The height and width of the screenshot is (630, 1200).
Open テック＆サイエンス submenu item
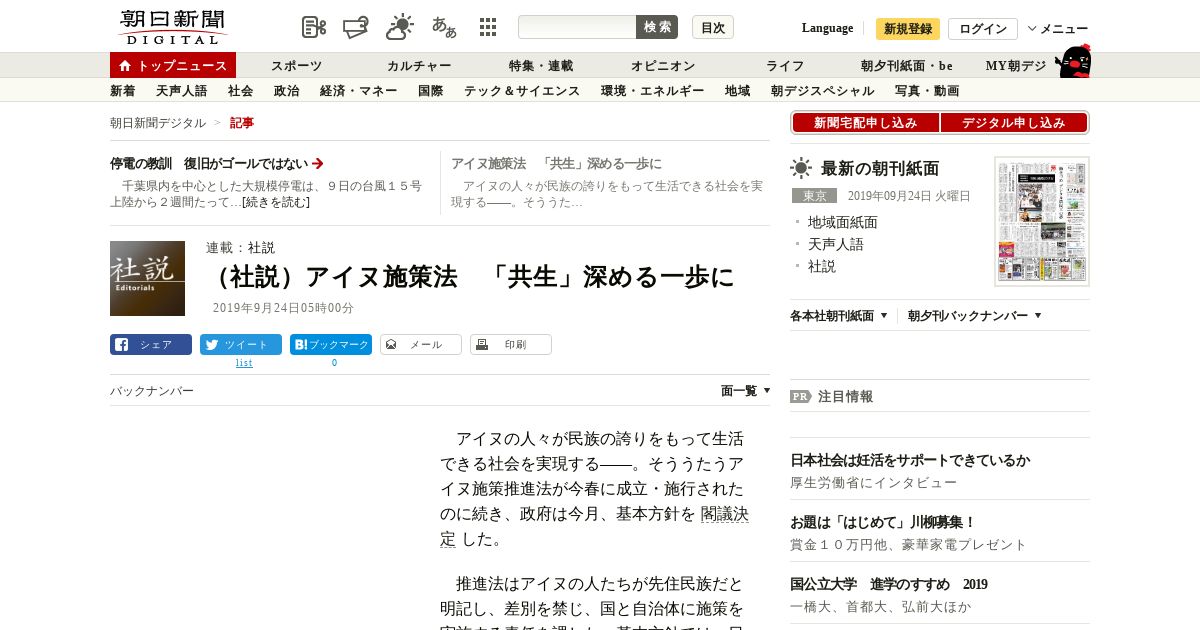coord(522,91)
